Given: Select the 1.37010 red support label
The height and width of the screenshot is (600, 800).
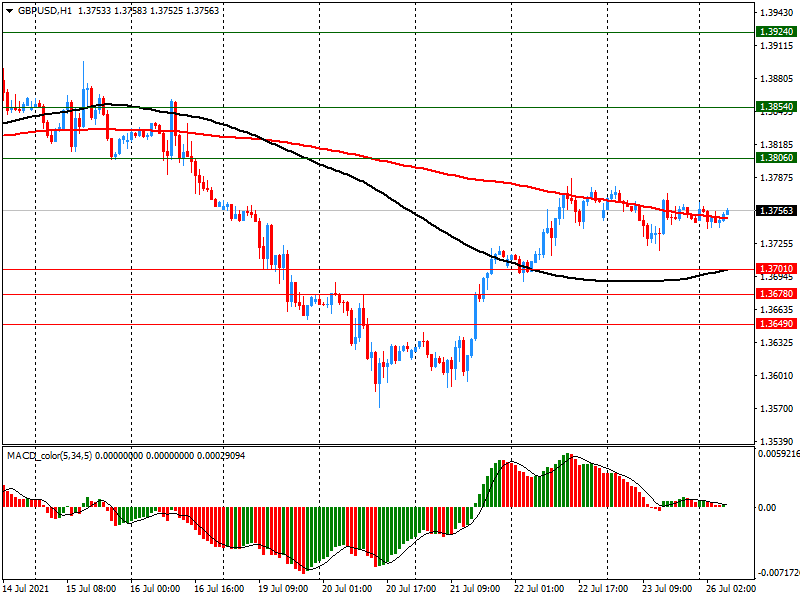Looking at the screenshot, I should (x=776, y=269).
